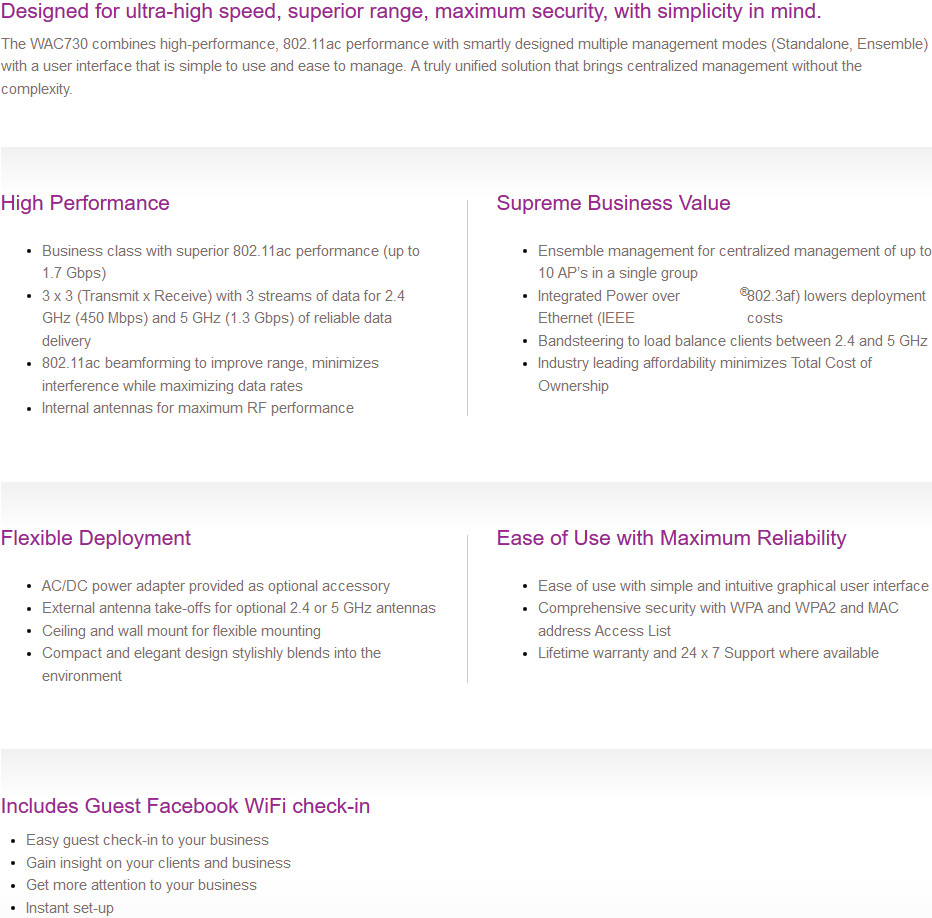The height and width of the screenshot is (918, 932).
Task: Click the main 'Designed for ultra-high speed' title
Action: tap(411, 11)
